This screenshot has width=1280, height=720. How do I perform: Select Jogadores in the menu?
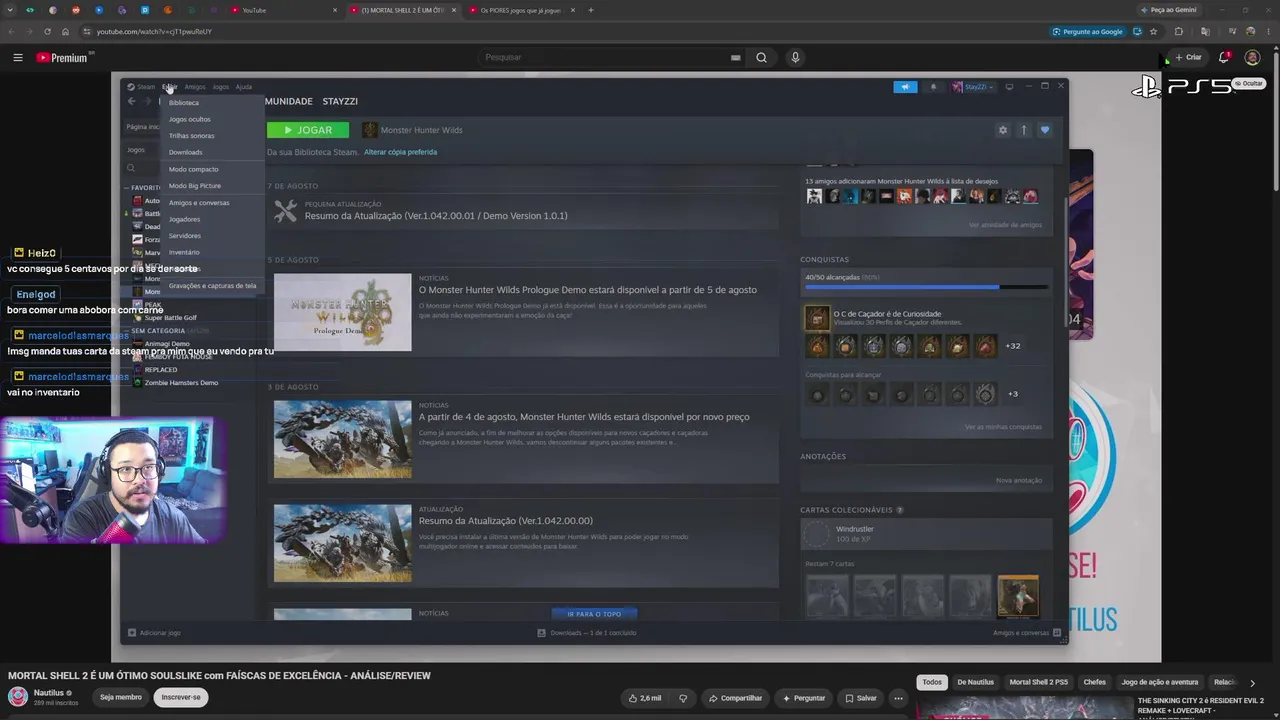tap(212, 219)
